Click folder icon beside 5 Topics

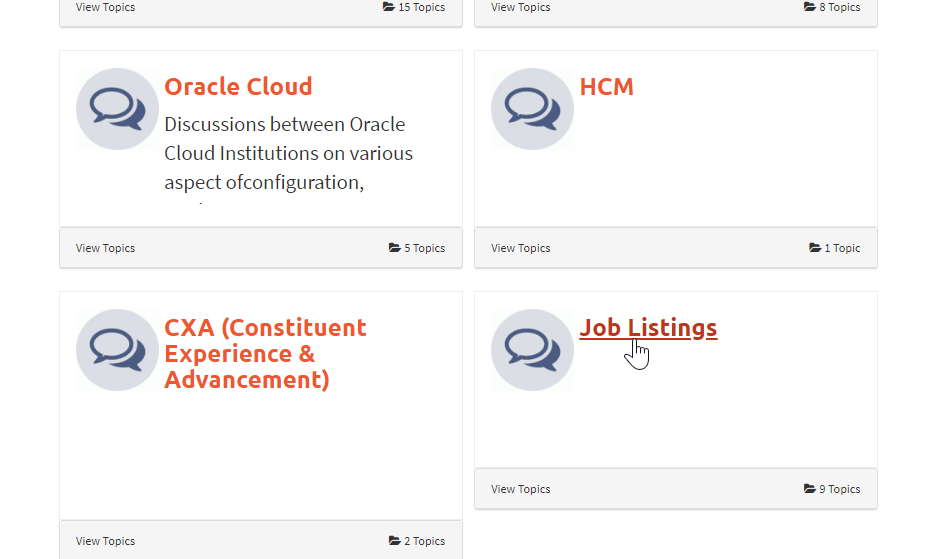pyautogui.click(x=395, y=248)
